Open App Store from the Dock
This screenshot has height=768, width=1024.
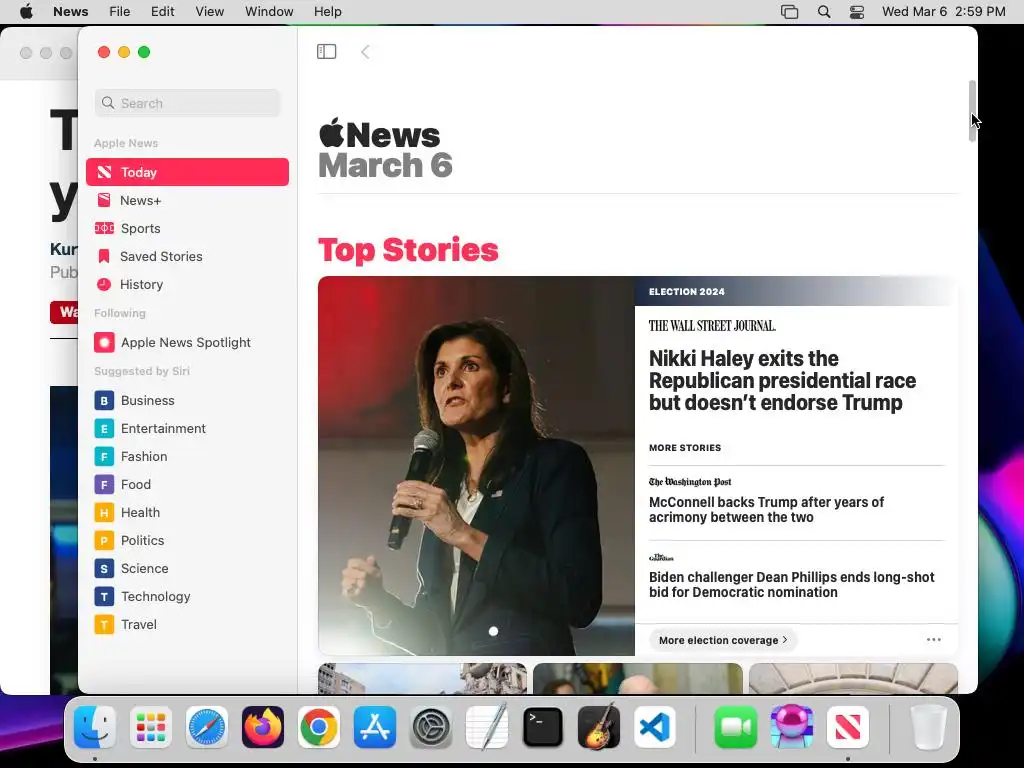coord(375,727)
